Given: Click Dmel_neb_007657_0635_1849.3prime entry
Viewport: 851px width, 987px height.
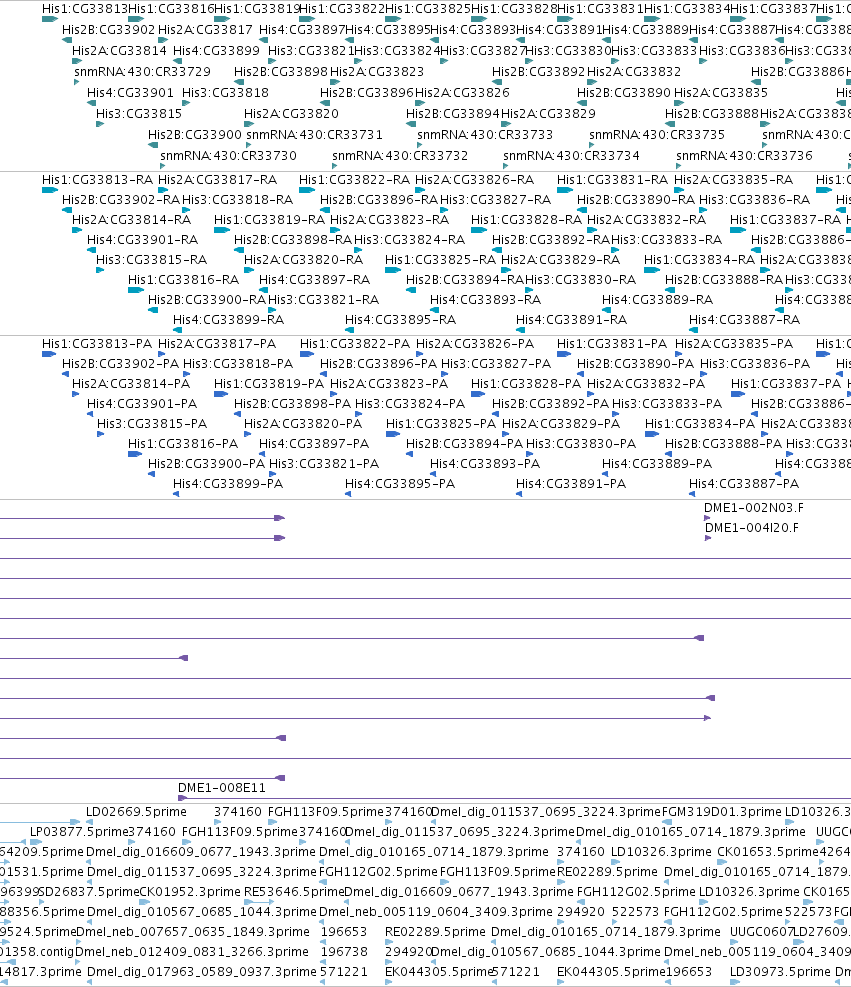Looking at the screenshot, I should coord(193,931).
